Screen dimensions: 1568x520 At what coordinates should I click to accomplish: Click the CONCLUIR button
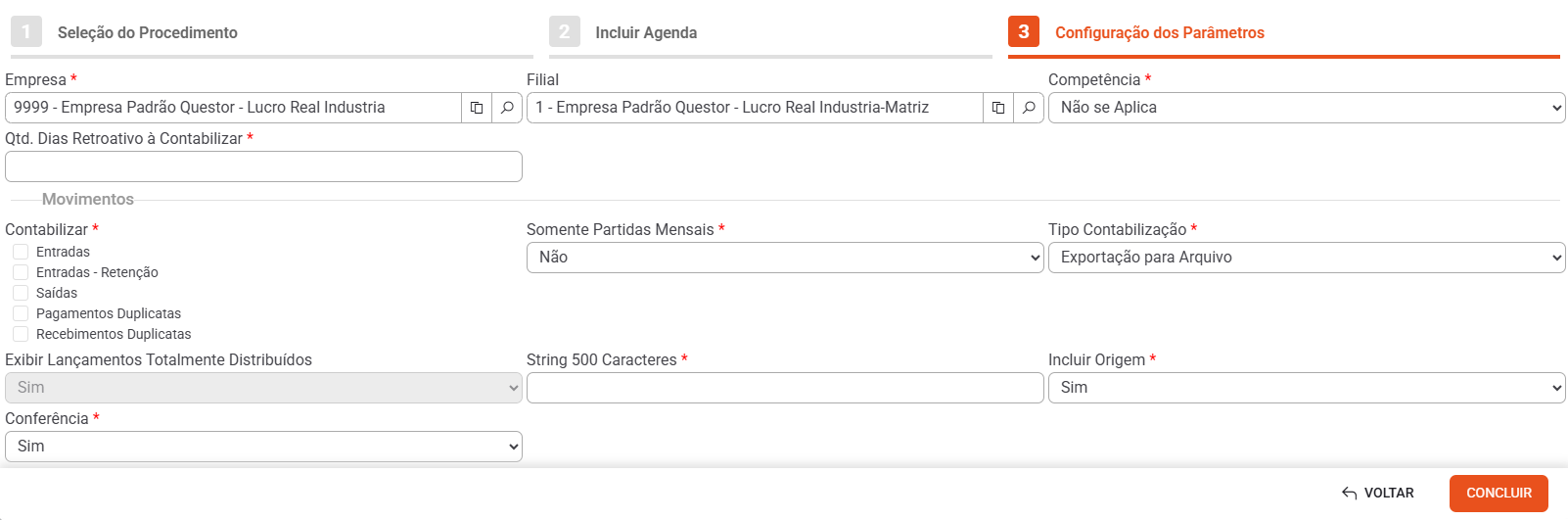(x=1499, y=494)
